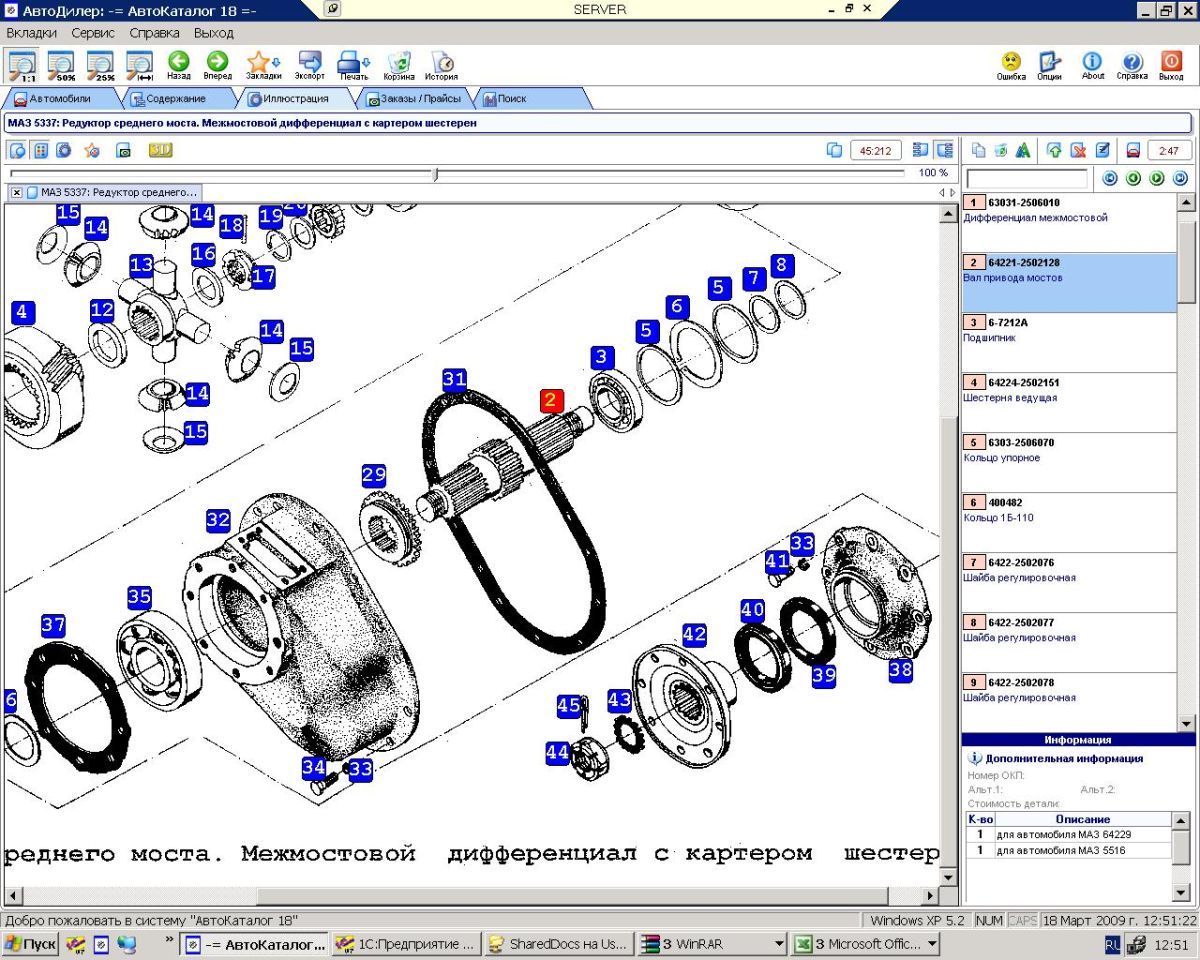The width and height of the screenshot is (1200, 960).
Task: Open Корзина recycle basket
Action: (399, 65)
